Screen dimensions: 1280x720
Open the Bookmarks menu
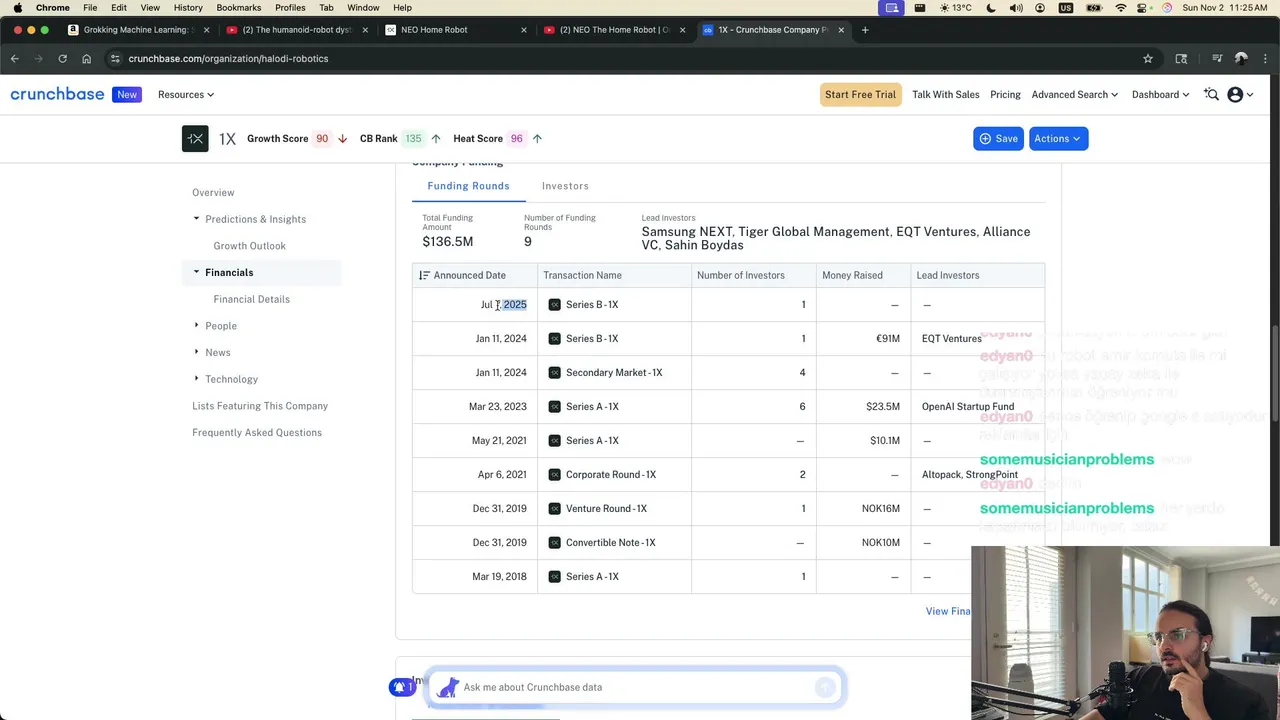(x=239, y=7)
